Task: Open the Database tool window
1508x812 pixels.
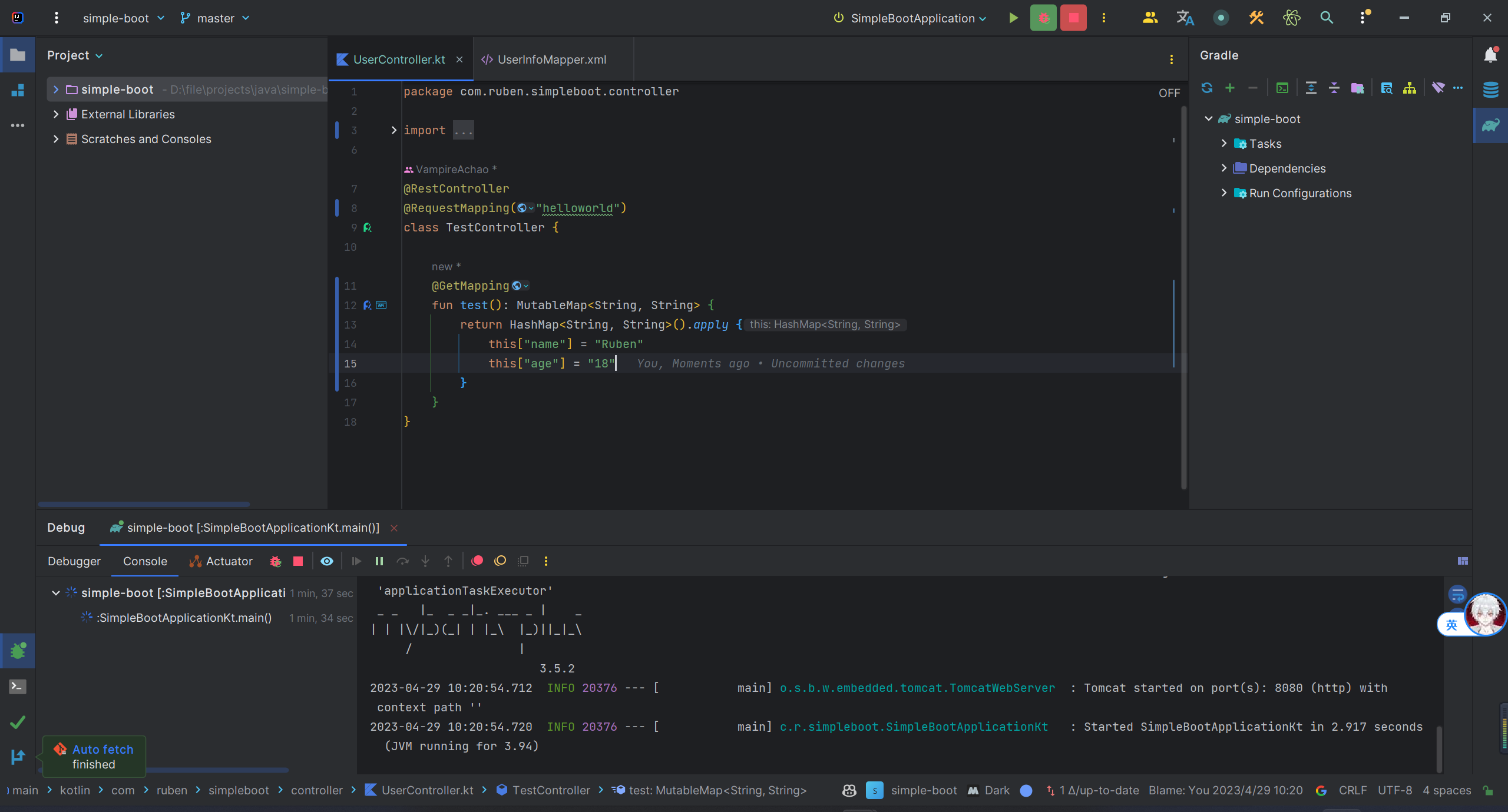Action: click(x=1490, y=90)
